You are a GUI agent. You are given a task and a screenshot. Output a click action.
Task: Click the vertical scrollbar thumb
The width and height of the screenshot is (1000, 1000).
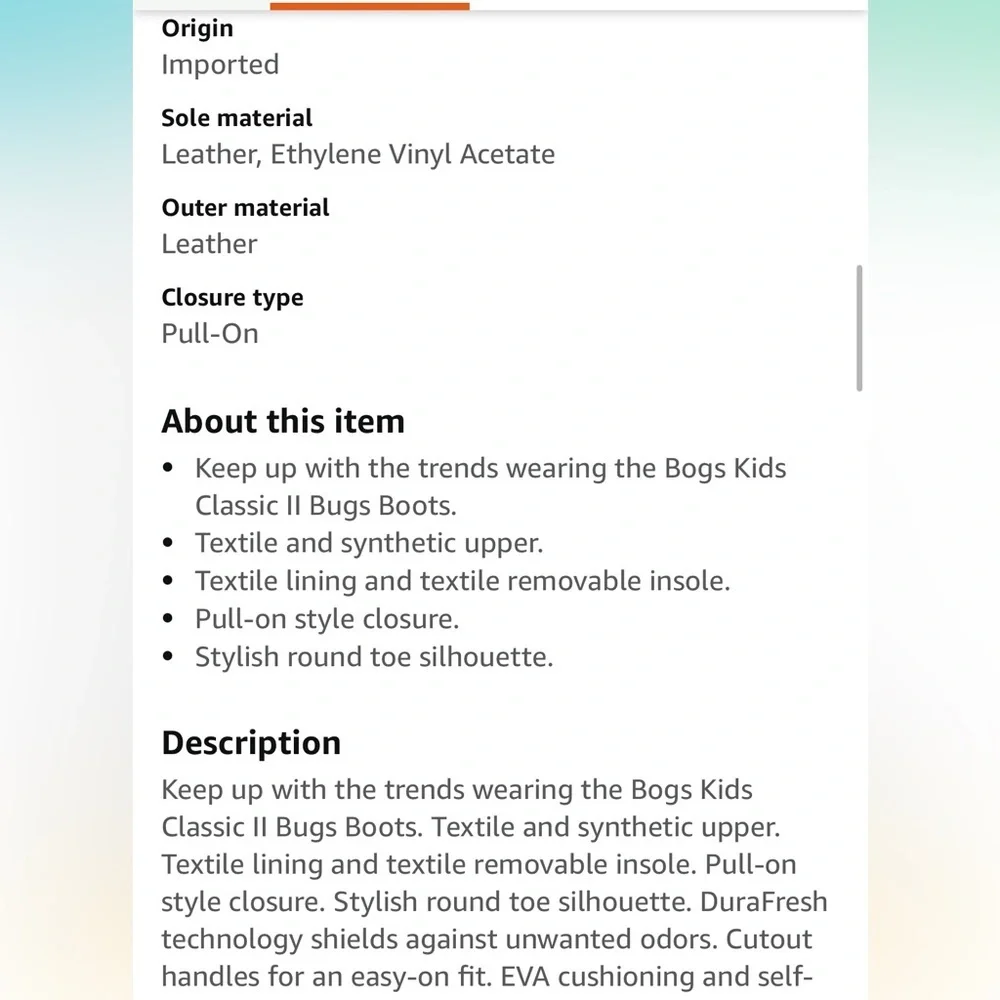(859, 328)
